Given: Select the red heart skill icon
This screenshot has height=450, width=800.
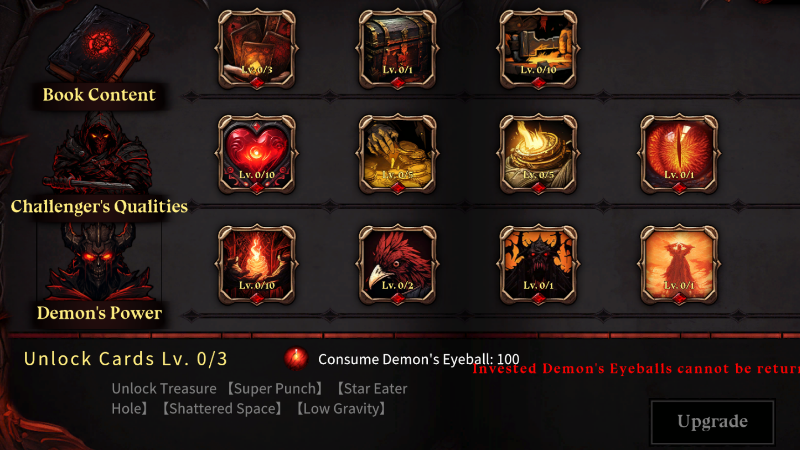Looking at the screenshot, I should tap(257, 154).
